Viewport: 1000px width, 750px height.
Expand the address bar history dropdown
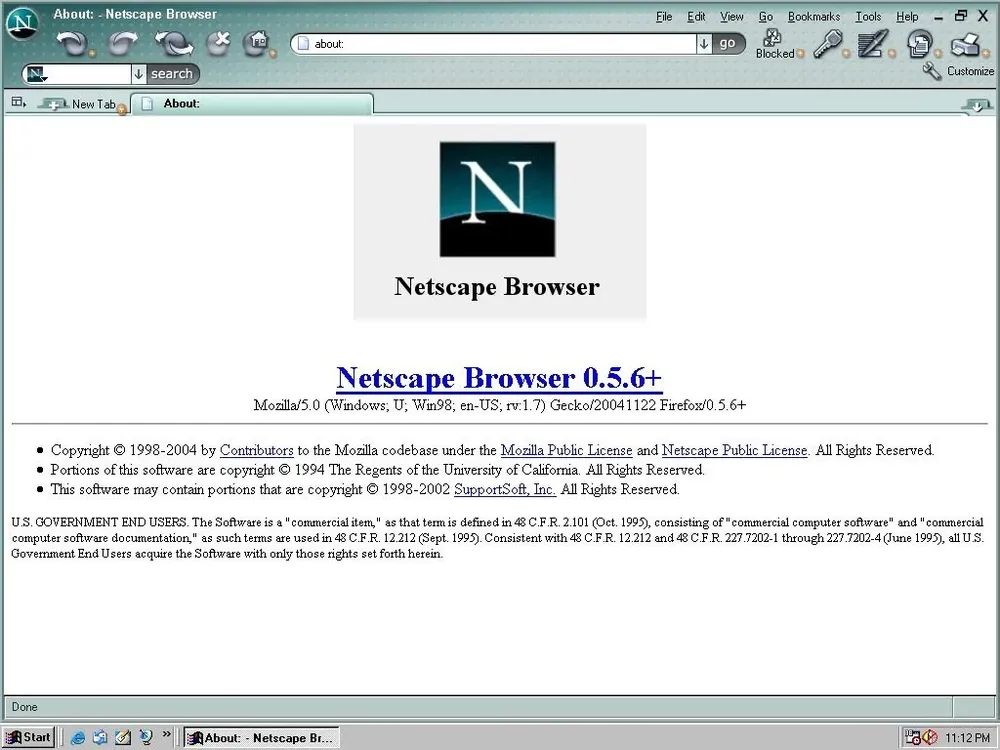tap(703, 43)
